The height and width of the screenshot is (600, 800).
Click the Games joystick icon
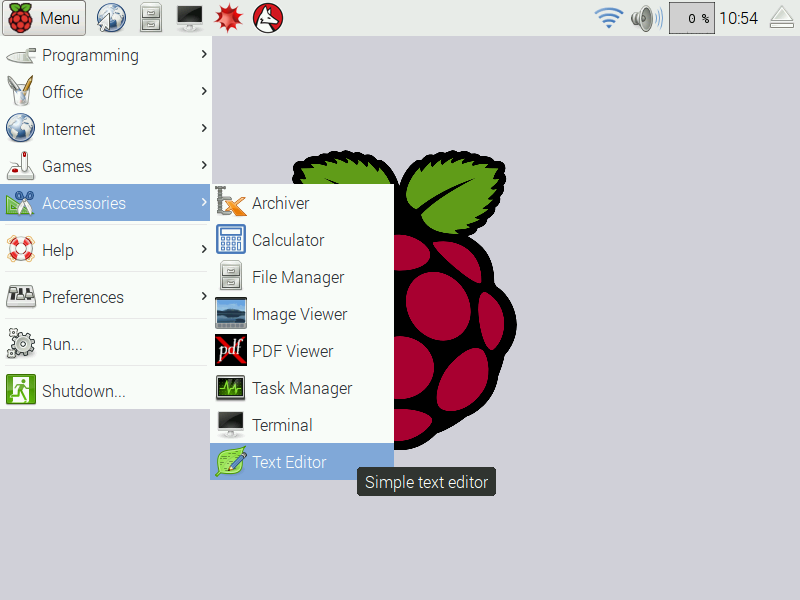coord(20,165)
